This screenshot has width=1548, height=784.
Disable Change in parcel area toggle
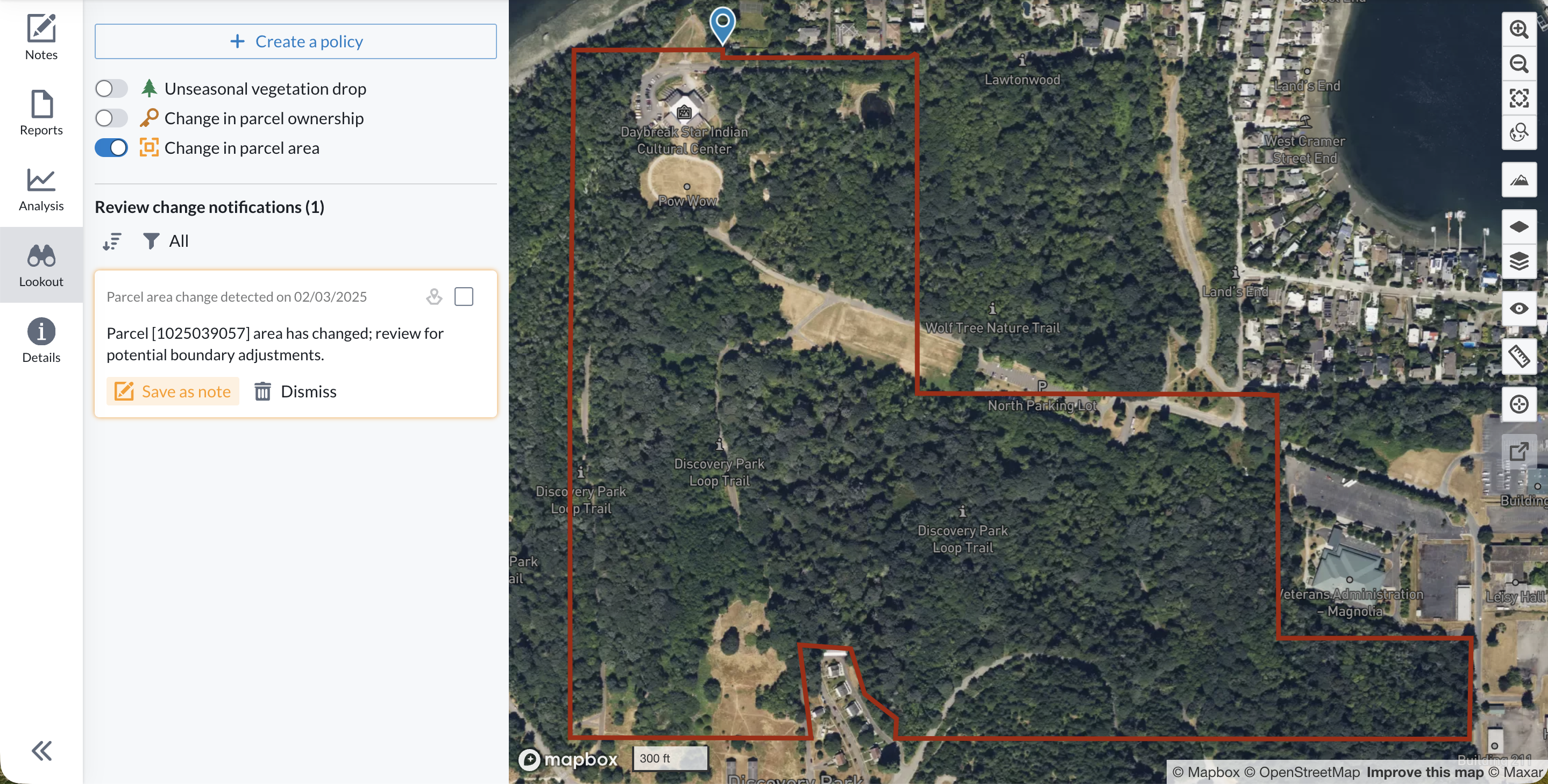point(111,148)
